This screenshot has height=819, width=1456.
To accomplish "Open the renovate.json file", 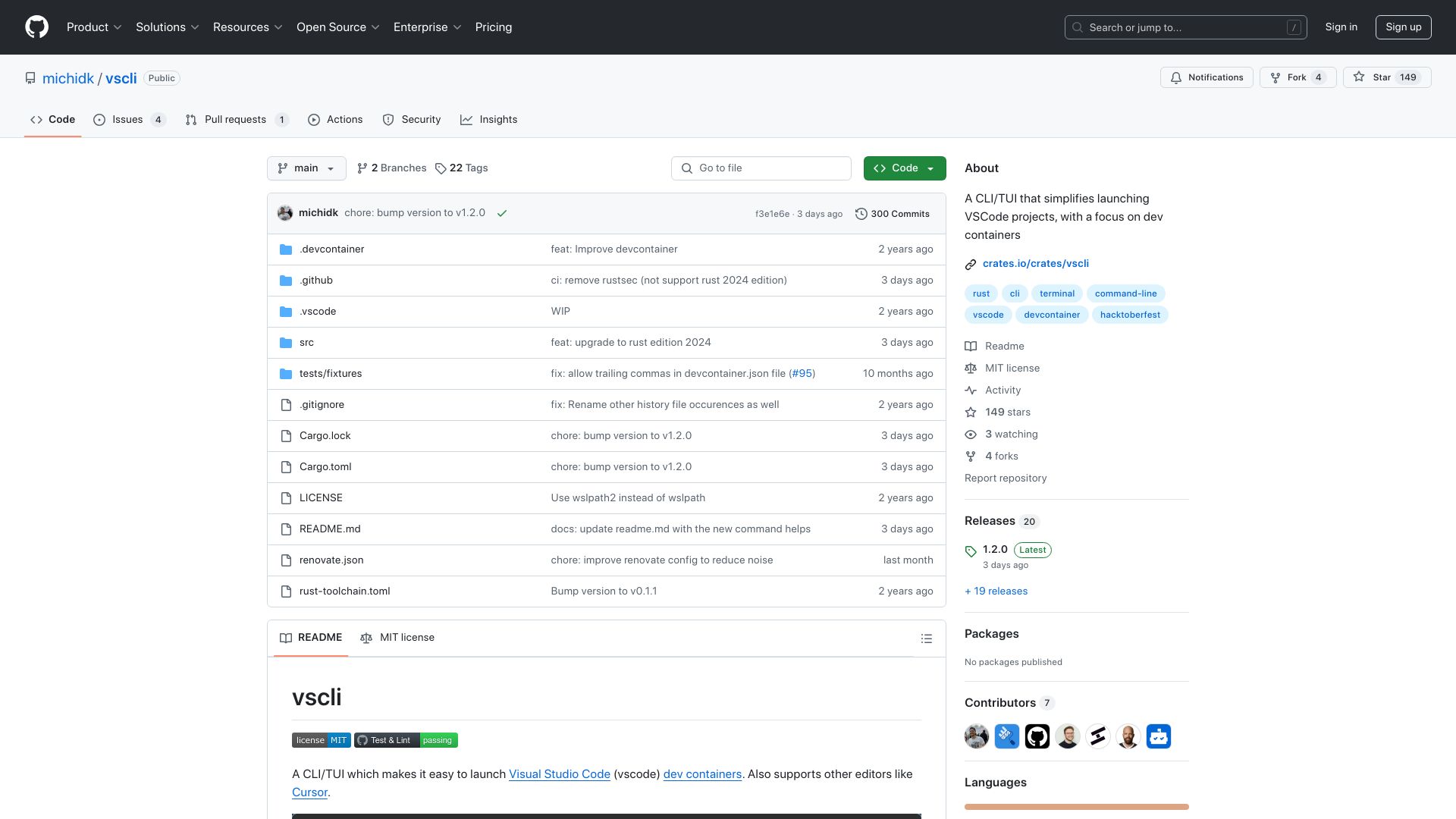I will tap(331, 560).
